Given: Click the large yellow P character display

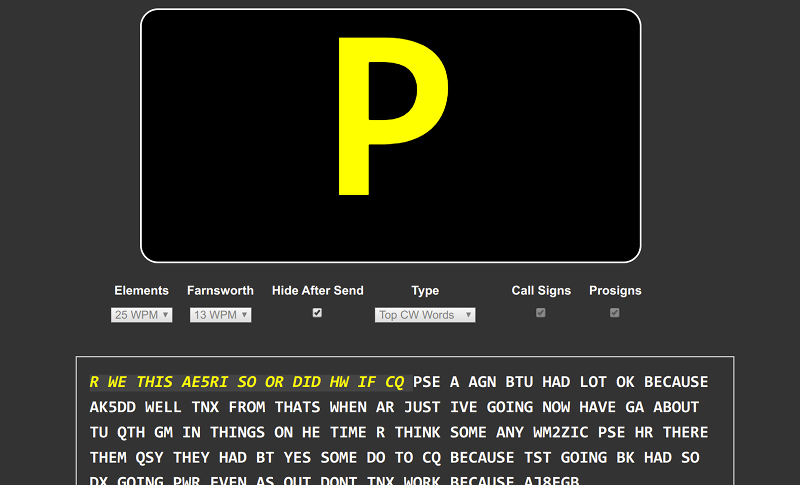Looking at the screenshot, I should (x=390, y=116).
